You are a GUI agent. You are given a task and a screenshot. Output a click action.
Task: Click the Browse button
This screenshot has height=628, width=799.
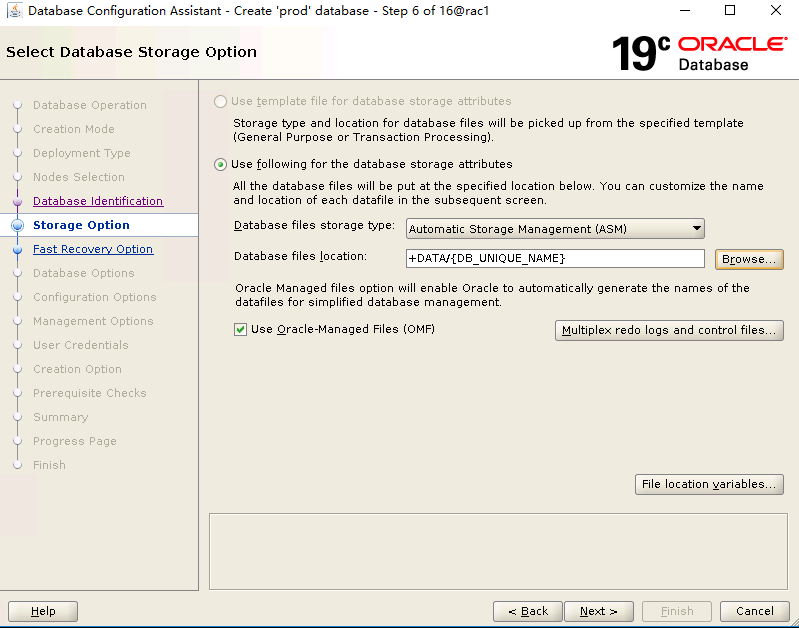click(x=749, y=259)
